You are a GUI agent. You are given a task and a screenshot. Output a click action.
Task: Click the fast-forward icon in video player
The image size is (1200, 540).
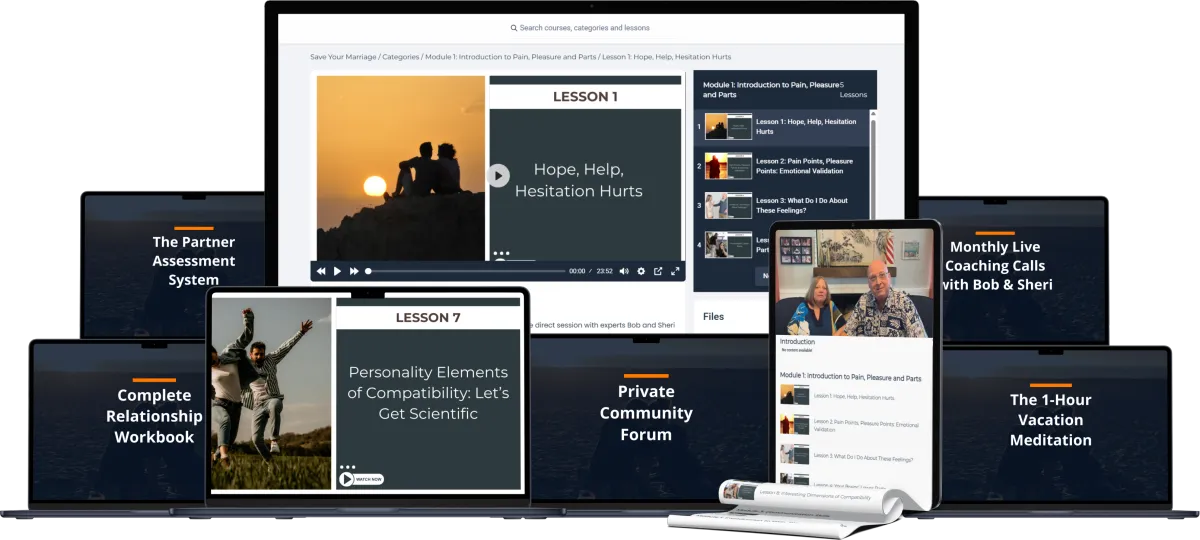click(354, 271)
